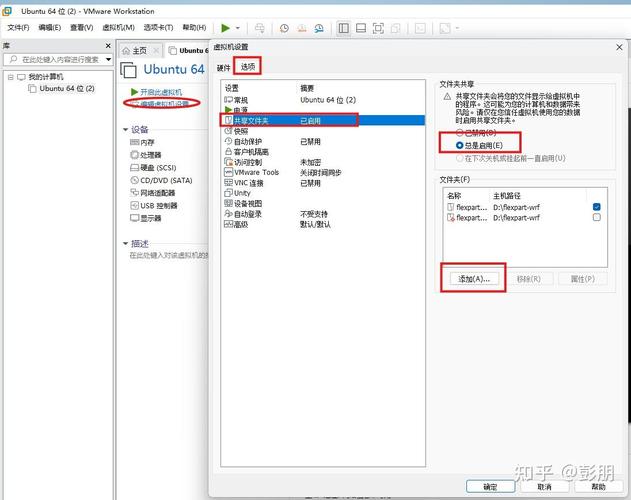This screenshot has width=631, height=500.
Task: Open the 查看(V) menu
Action: pyautogui.click(x=82, y=27)
